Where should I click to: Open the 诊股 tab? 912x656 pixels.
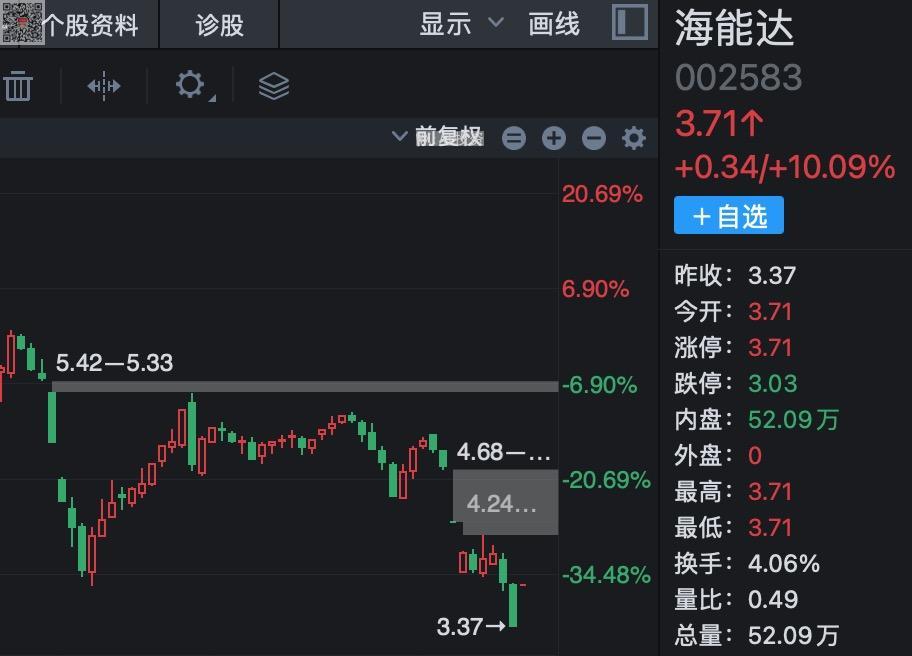click(x=220, y=24)
